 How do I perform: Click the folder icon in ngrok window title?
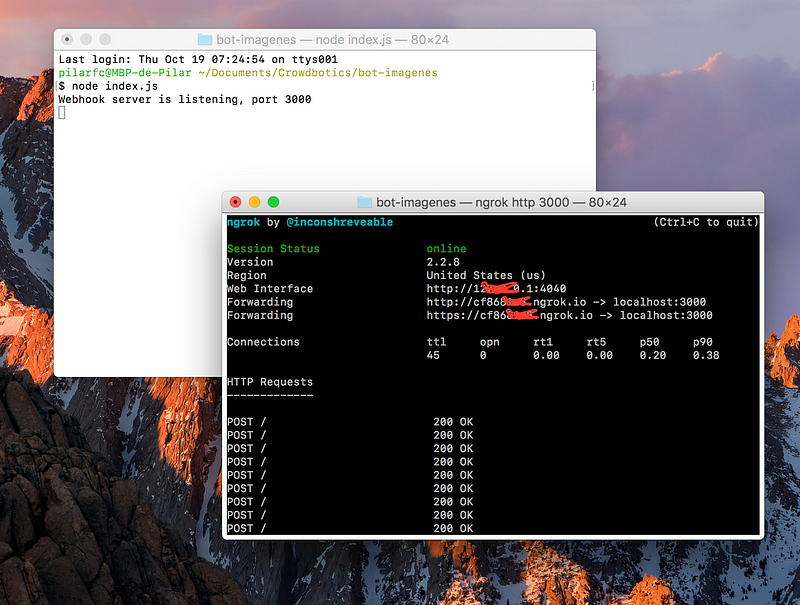click(364, 202)
